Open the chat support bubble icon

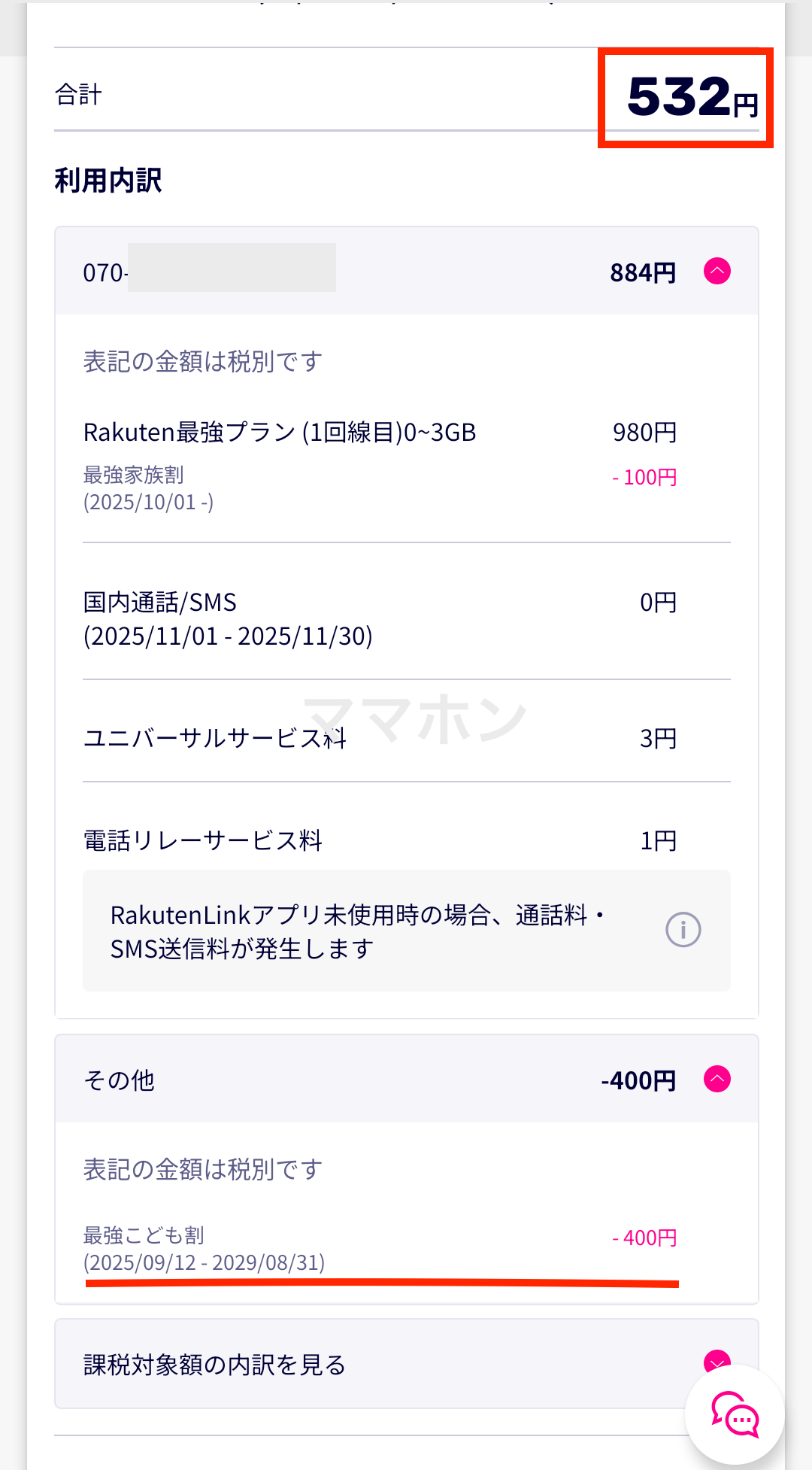click(x=735, y=1414)
